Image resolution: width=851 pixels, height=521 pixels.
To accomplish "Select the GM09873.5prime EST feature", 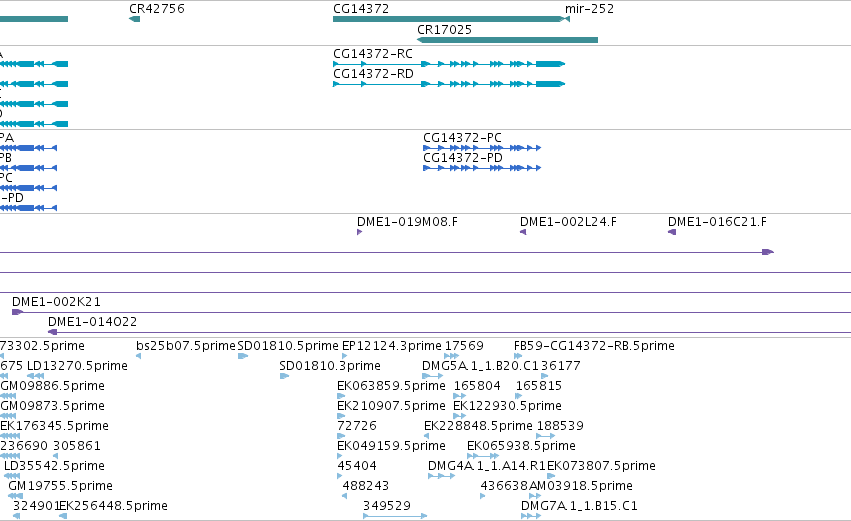I will pyautogui.click(x=8, y=416).
